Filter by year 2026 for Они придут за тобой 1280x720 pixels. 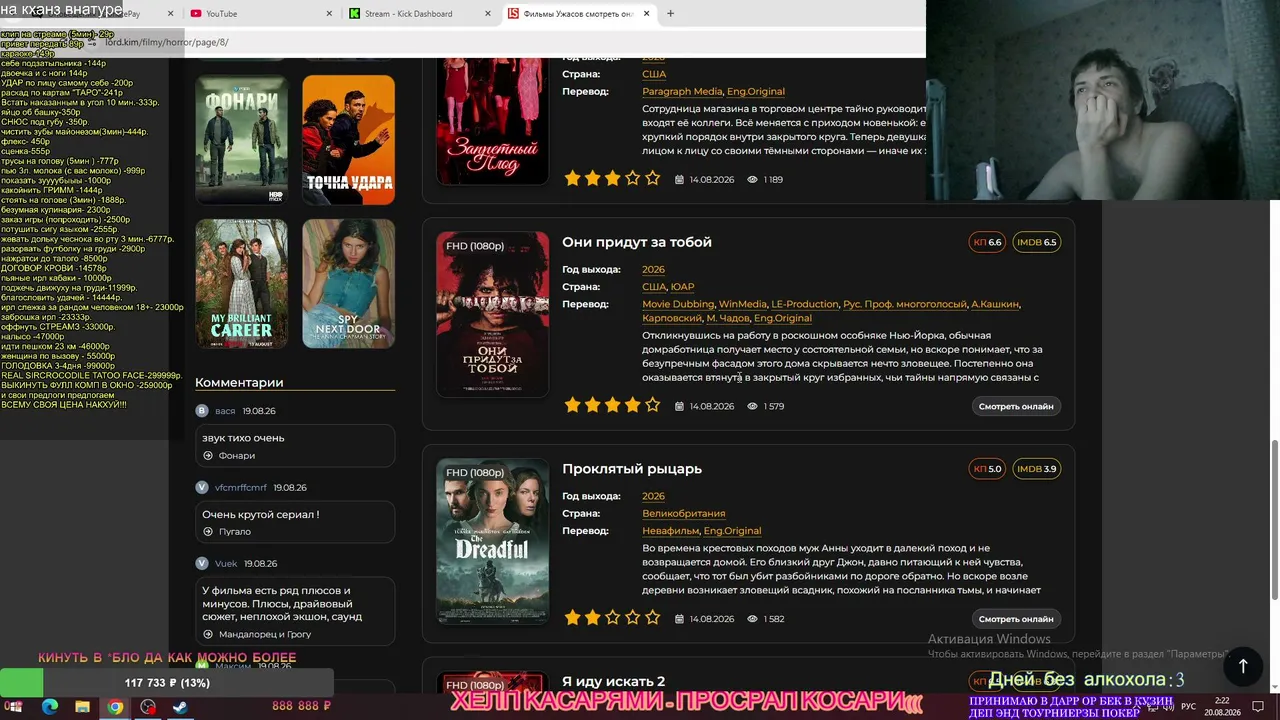coord(653,270)
